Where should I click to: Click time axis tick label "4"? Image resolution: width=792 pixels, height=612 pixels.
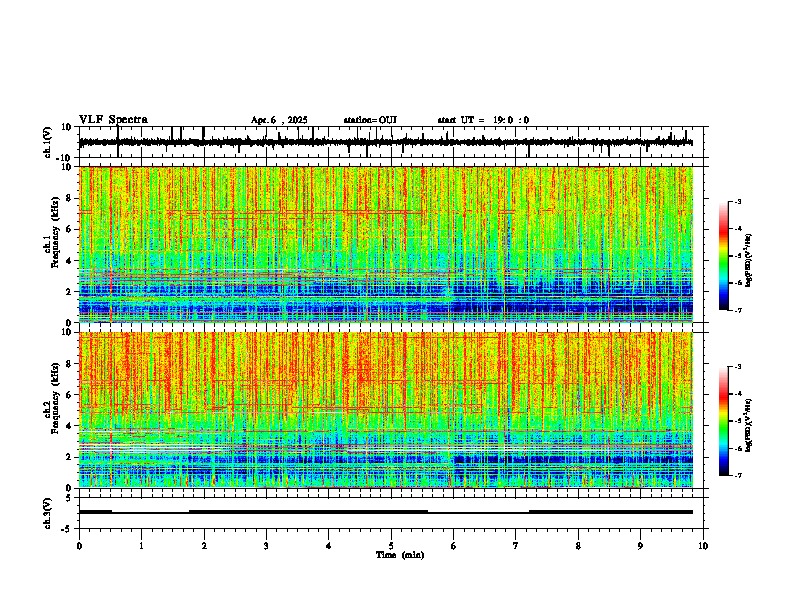329,546
